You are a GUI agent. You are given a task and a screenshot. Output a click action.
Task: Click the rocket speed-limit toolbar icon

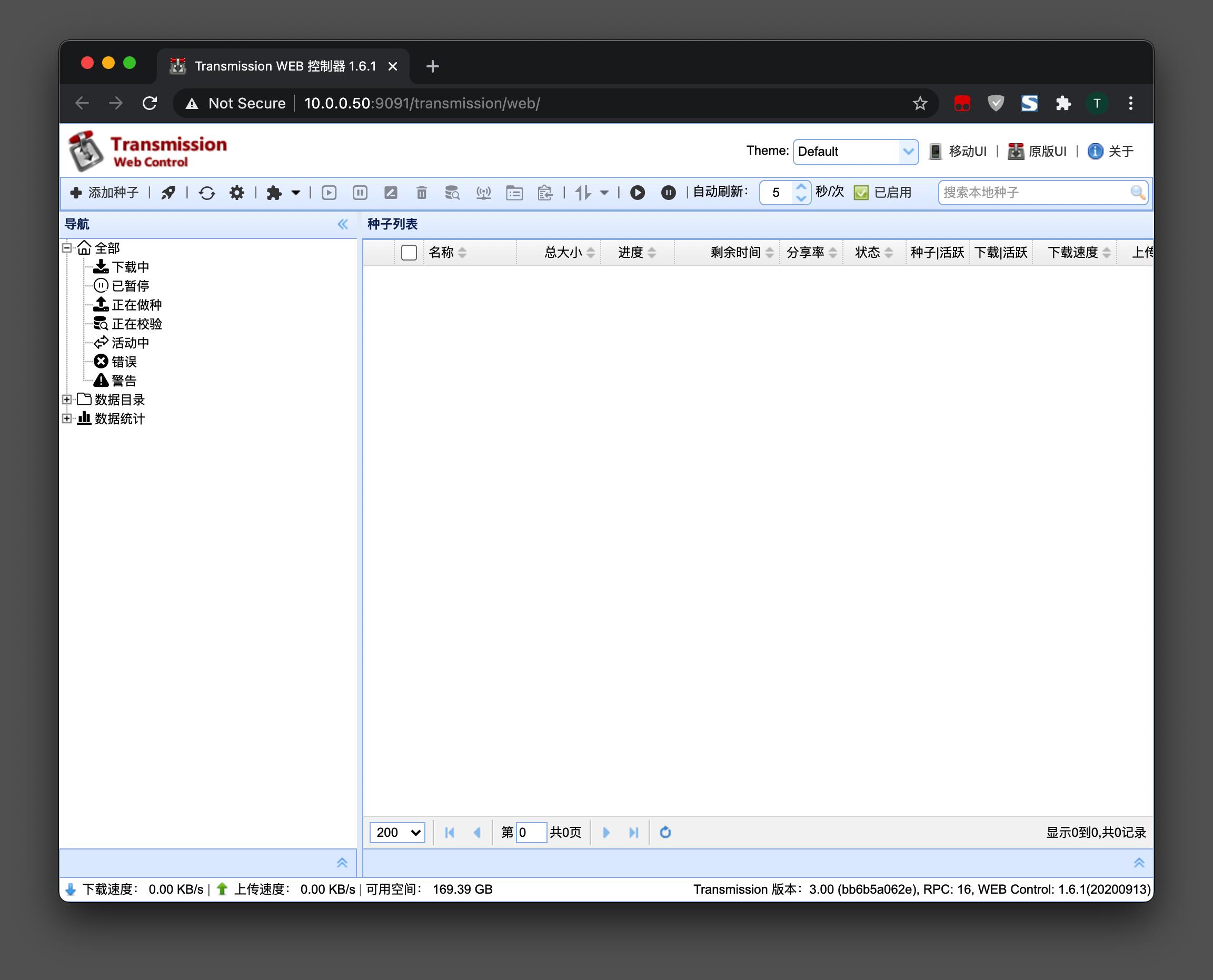[x=168, y=193]
